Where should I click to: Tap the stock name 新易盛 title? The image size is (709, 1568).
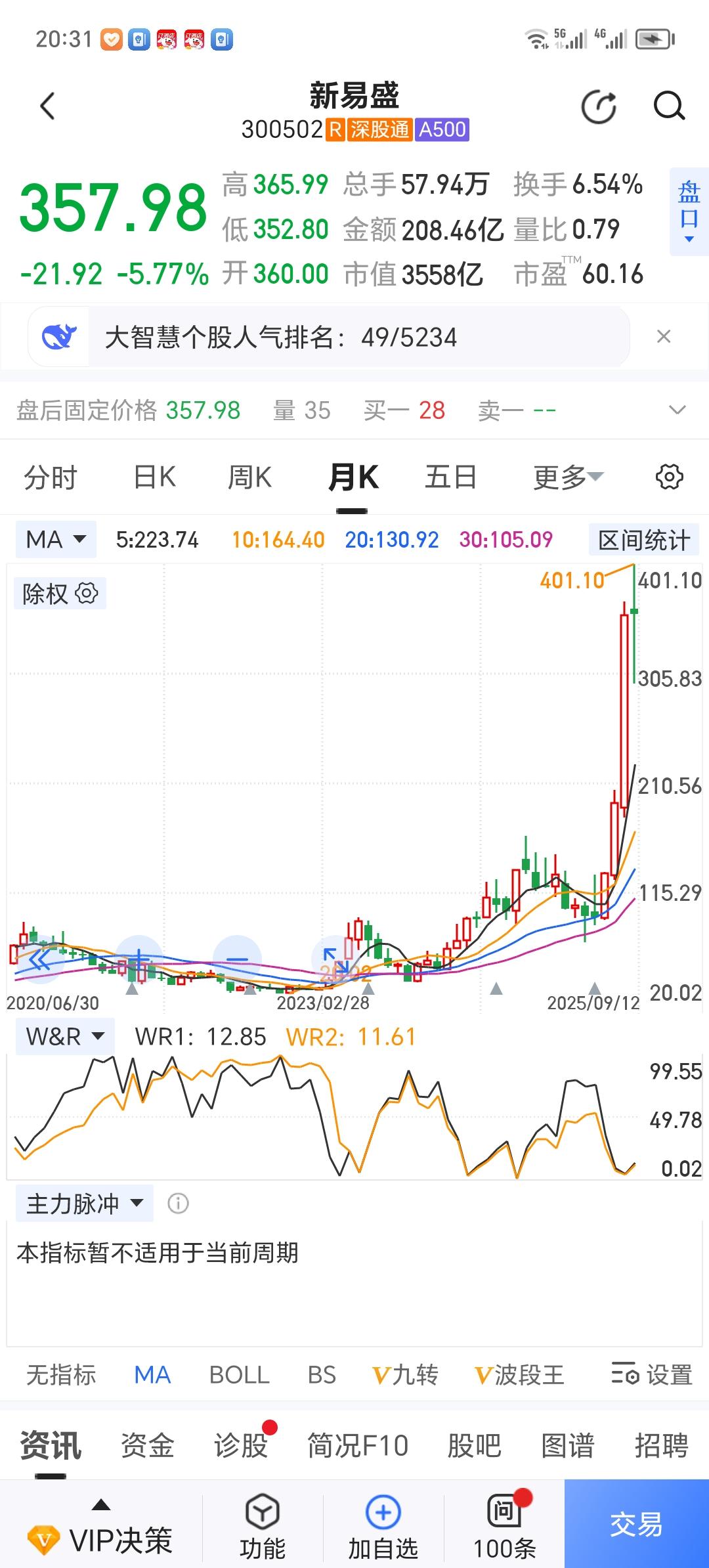[354, 96]
